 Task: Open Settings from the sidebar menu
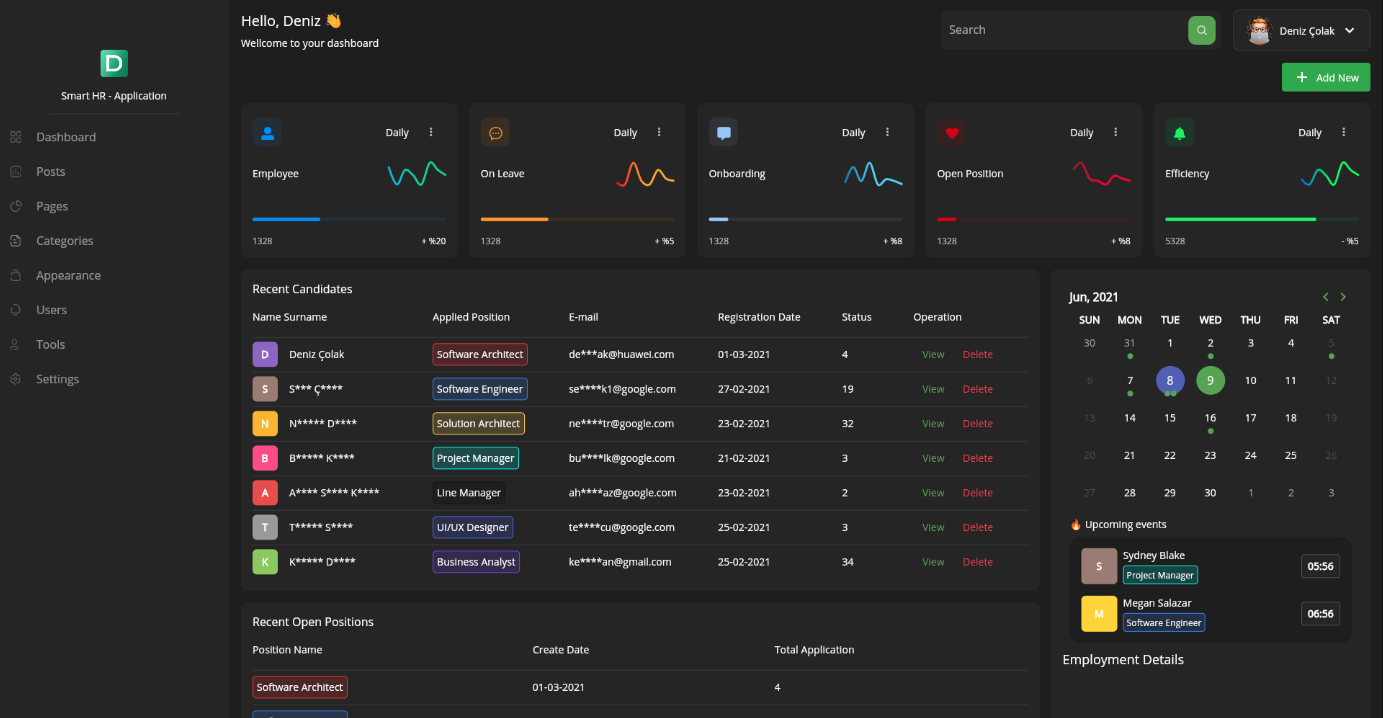pos(57,379)
